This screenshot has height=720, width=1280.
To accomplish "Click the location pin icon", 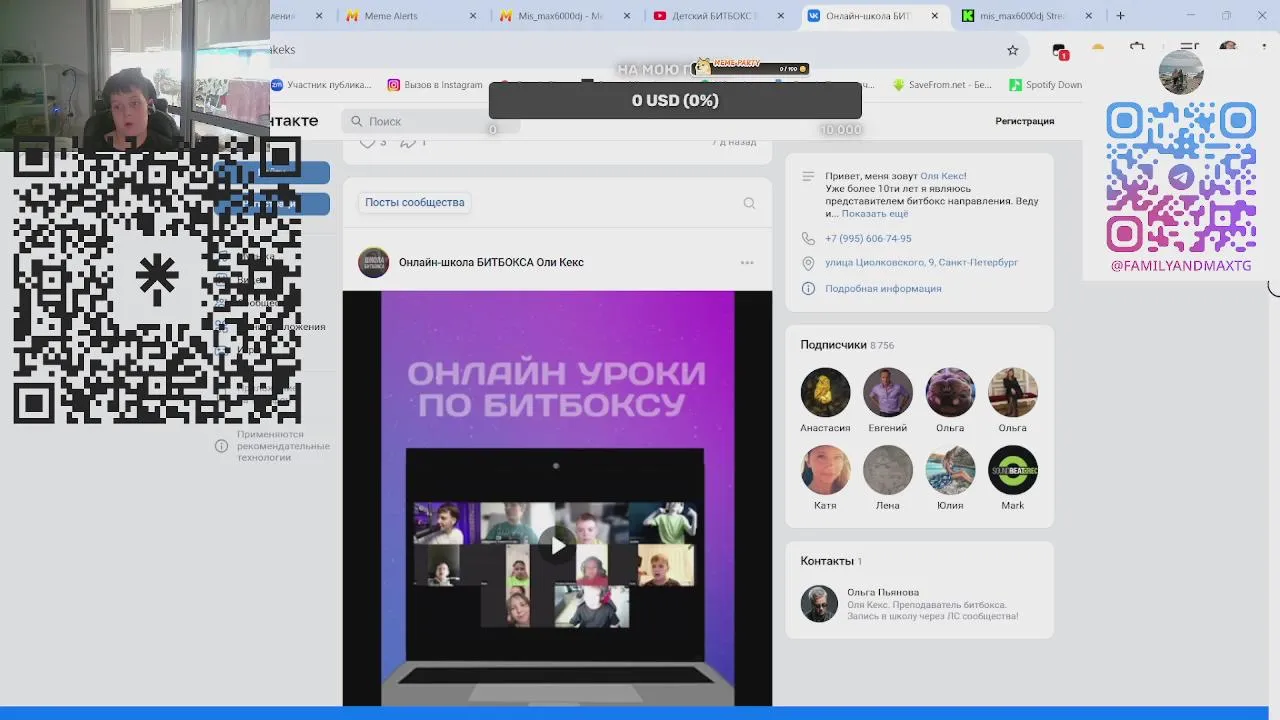I will coord(808,263).
